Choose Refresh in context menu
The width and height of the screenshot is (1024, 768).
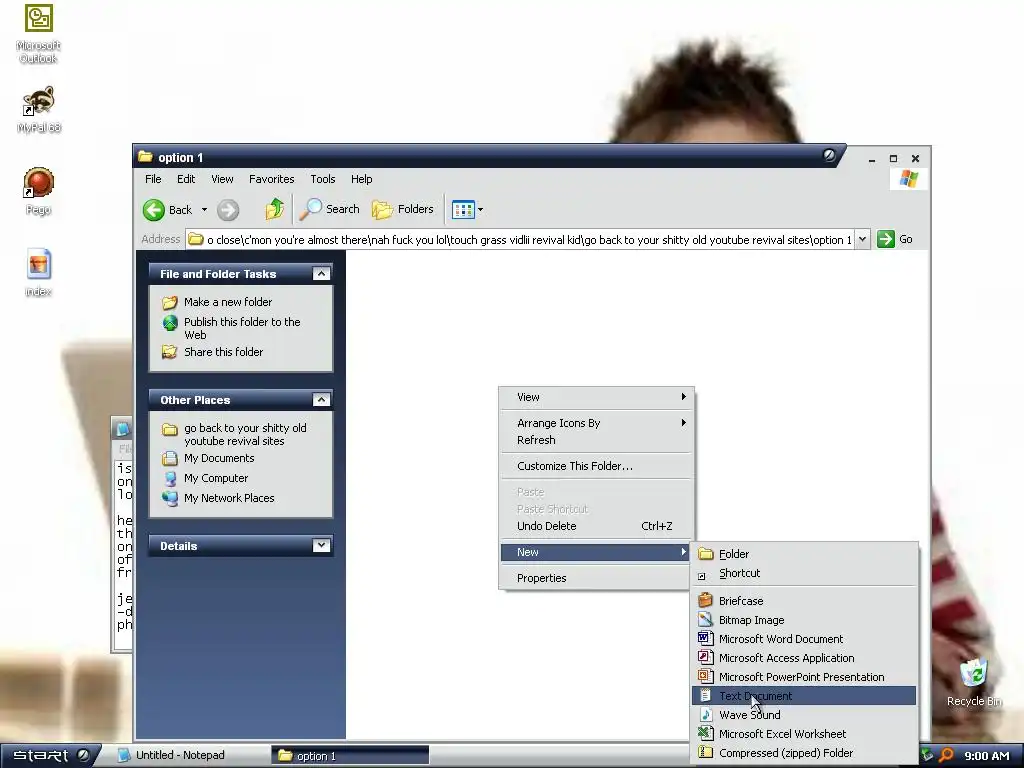point(596,440)
